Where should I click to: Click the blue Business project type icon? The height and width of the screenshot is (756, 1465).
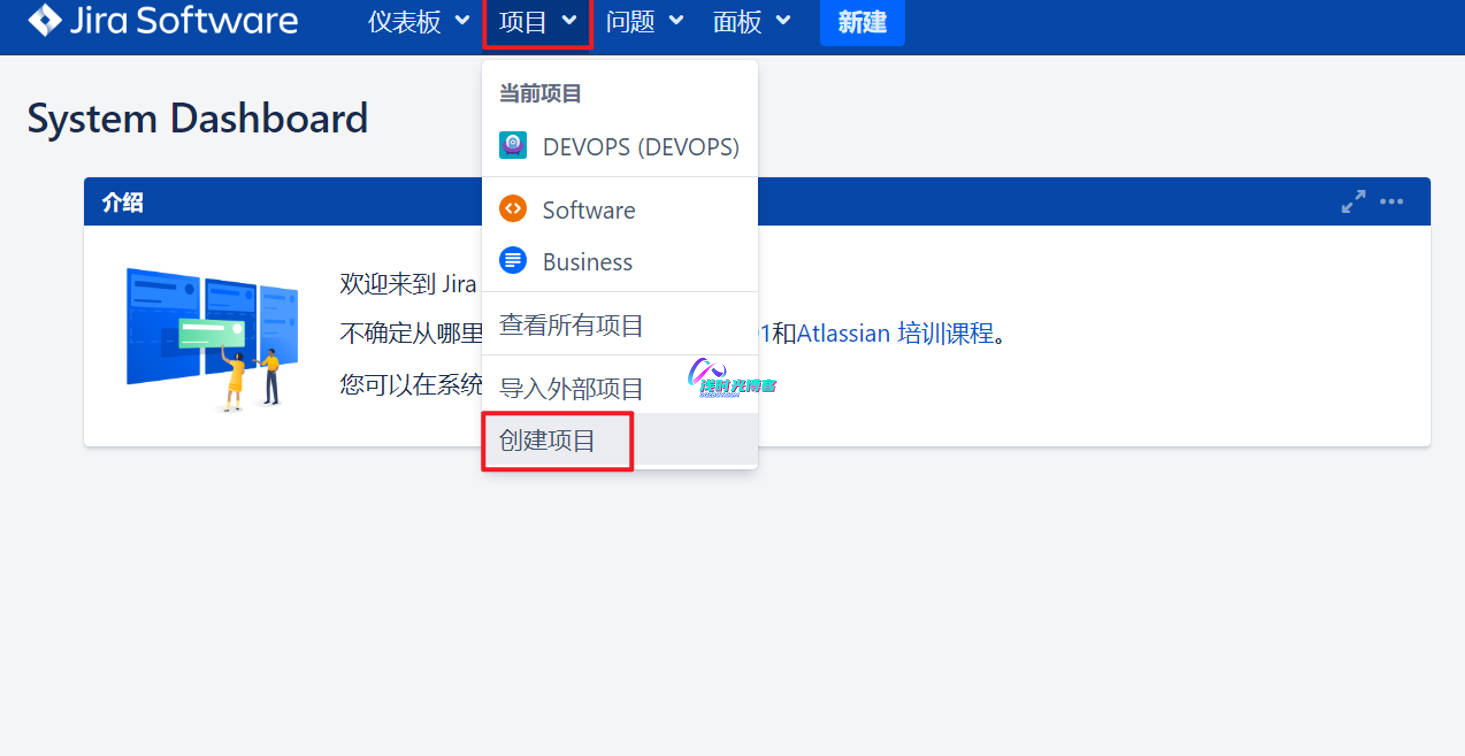coord(513,261)
